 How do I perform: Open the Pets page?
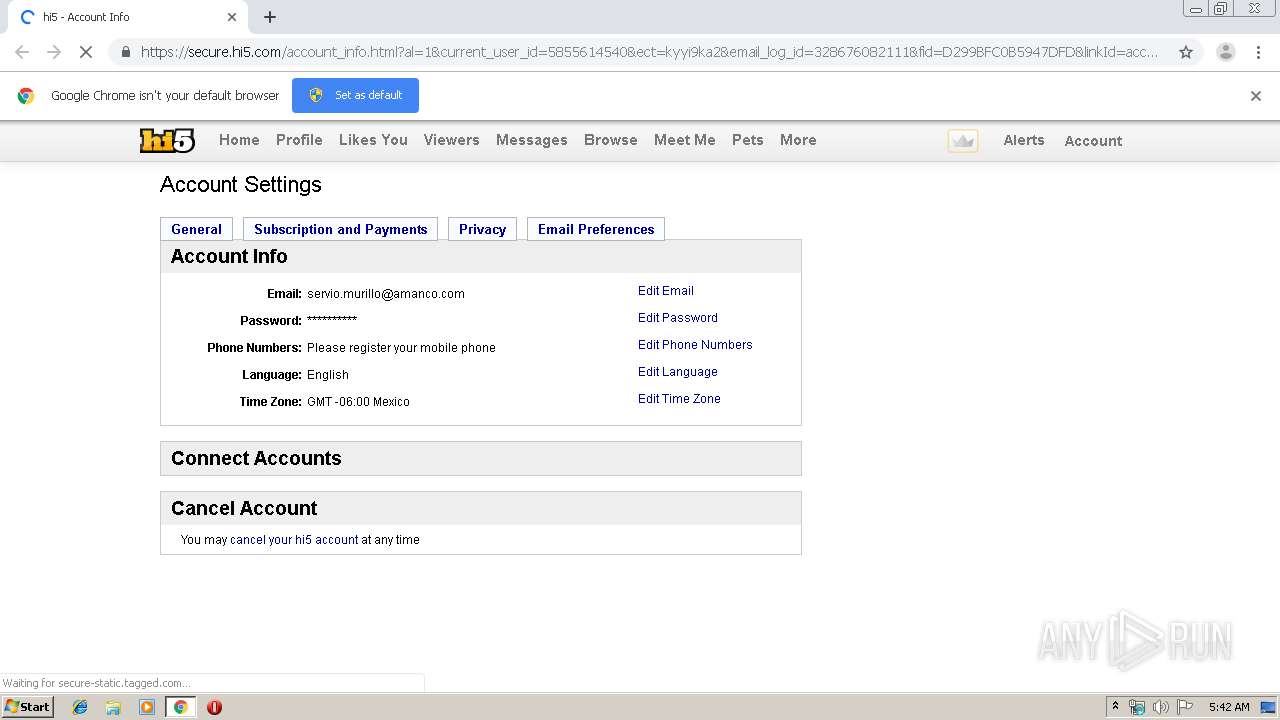point(747,140)
